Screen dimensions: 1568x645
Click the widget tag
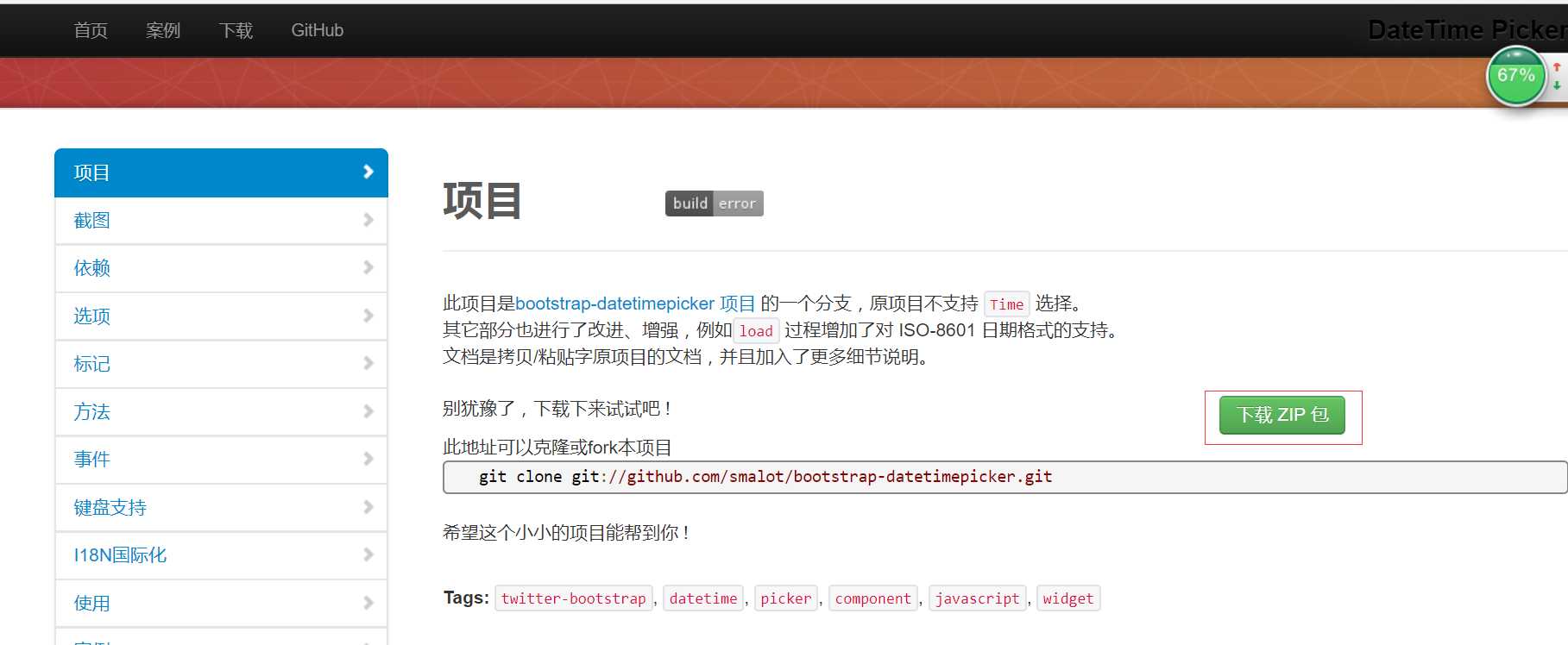(x=1068, y=598)
